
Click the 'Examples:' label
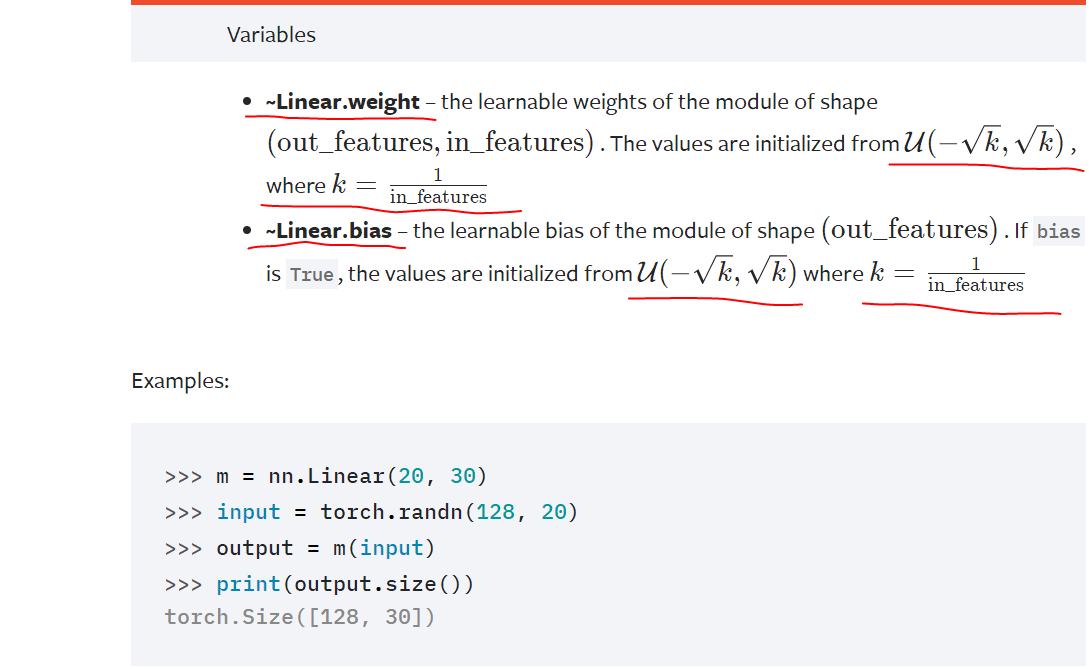coord(180,381)
